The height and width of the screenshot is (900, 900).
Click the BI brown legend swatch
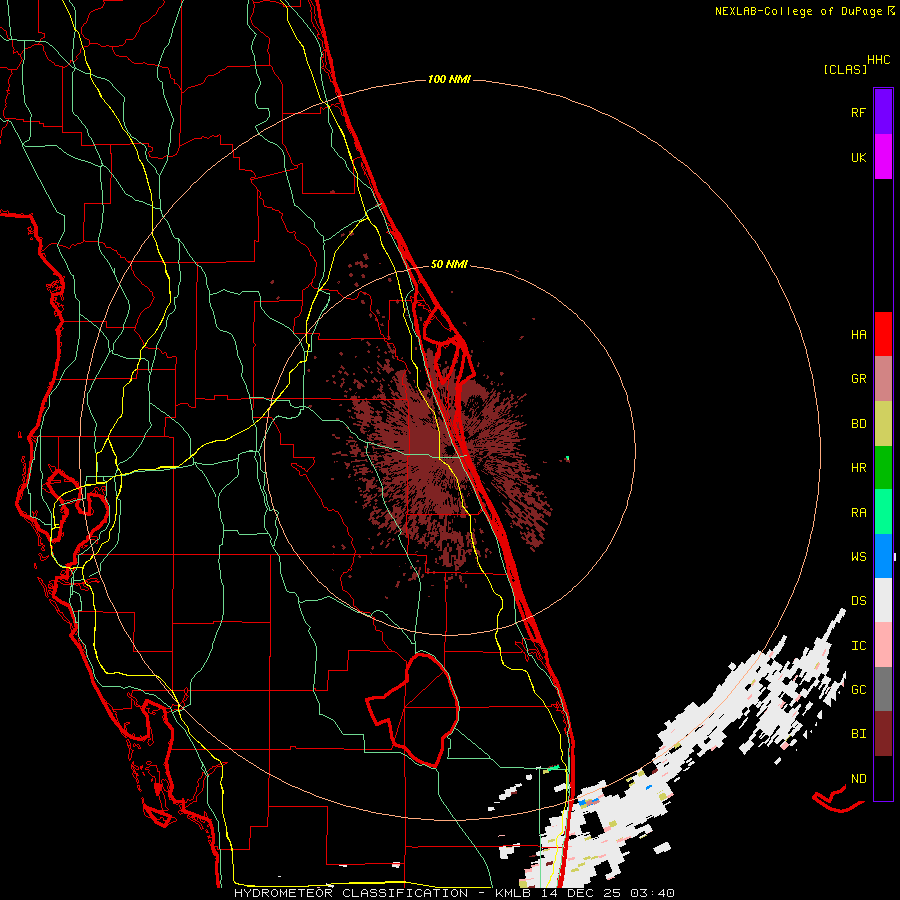pos(883,734)
